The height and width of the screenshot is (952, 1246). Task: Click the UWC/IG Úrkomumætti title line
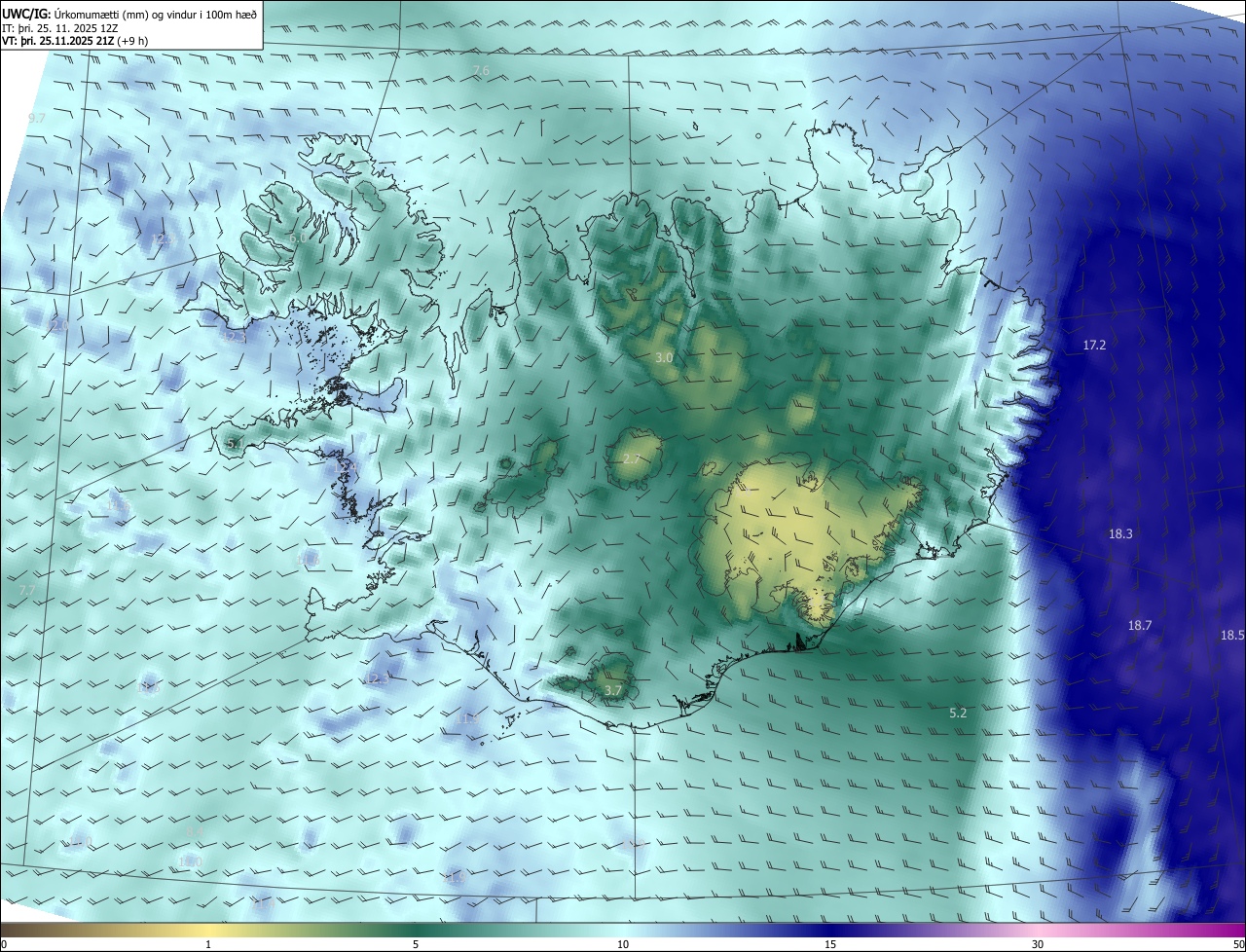point(128,14)
